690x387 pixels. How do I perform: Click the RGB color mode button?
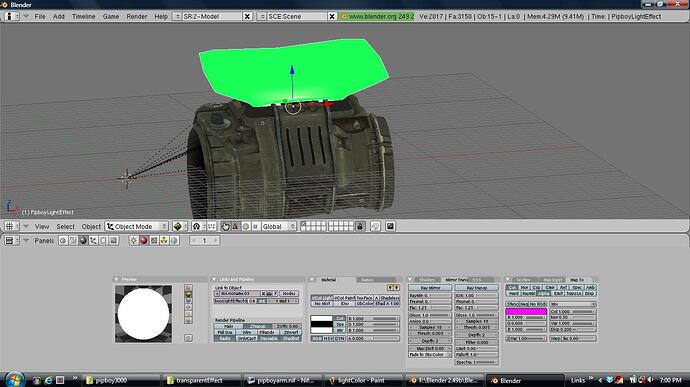(316, 339)
